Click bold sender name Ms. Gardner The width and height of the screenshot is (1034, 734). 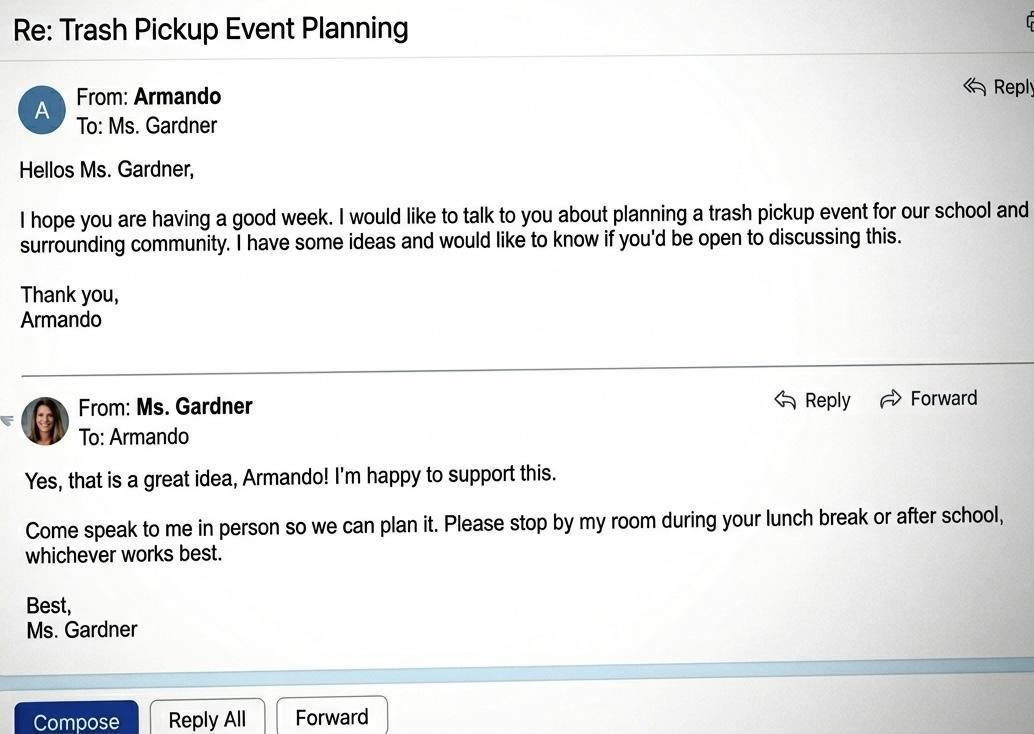pyautogui.click(x=194, y=407)
